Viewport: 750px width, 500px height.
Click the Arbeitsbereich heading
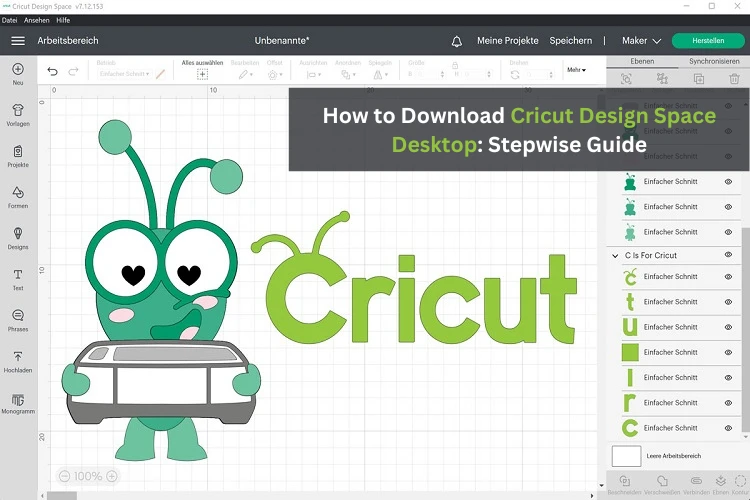tap(68, 41)
